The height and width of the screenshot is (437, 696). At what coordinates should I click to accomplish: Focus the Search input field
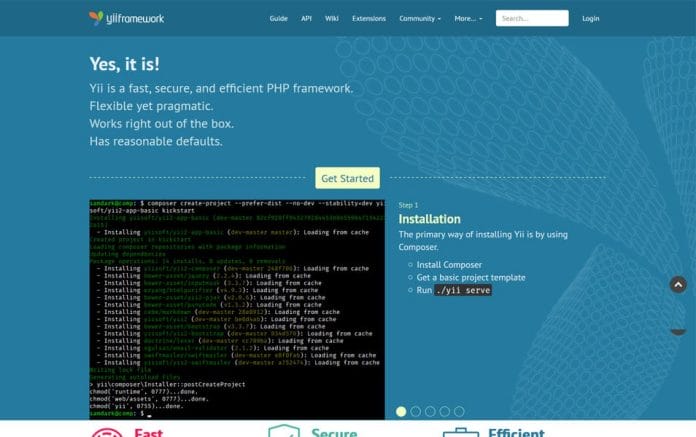point(532,18)
